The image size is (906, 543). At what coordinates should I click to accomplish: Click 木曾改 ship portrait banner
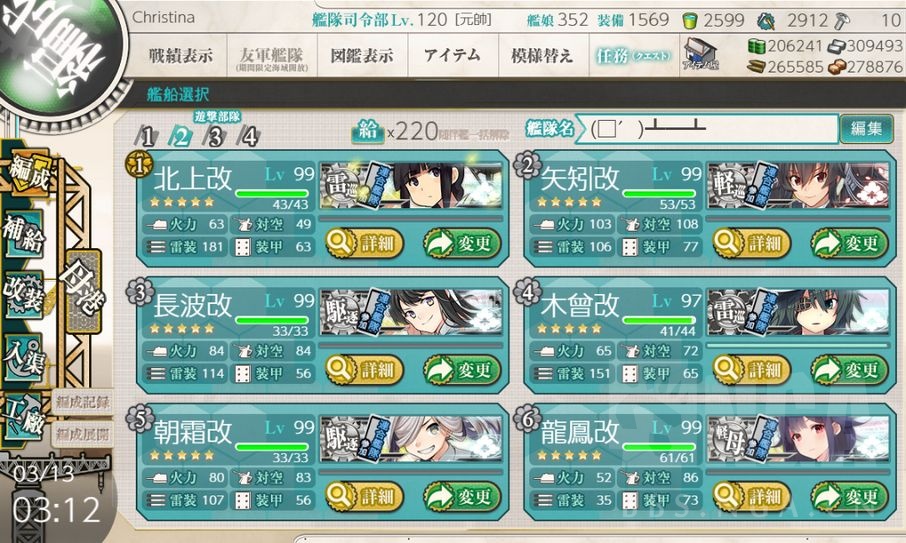pos(798,313)
